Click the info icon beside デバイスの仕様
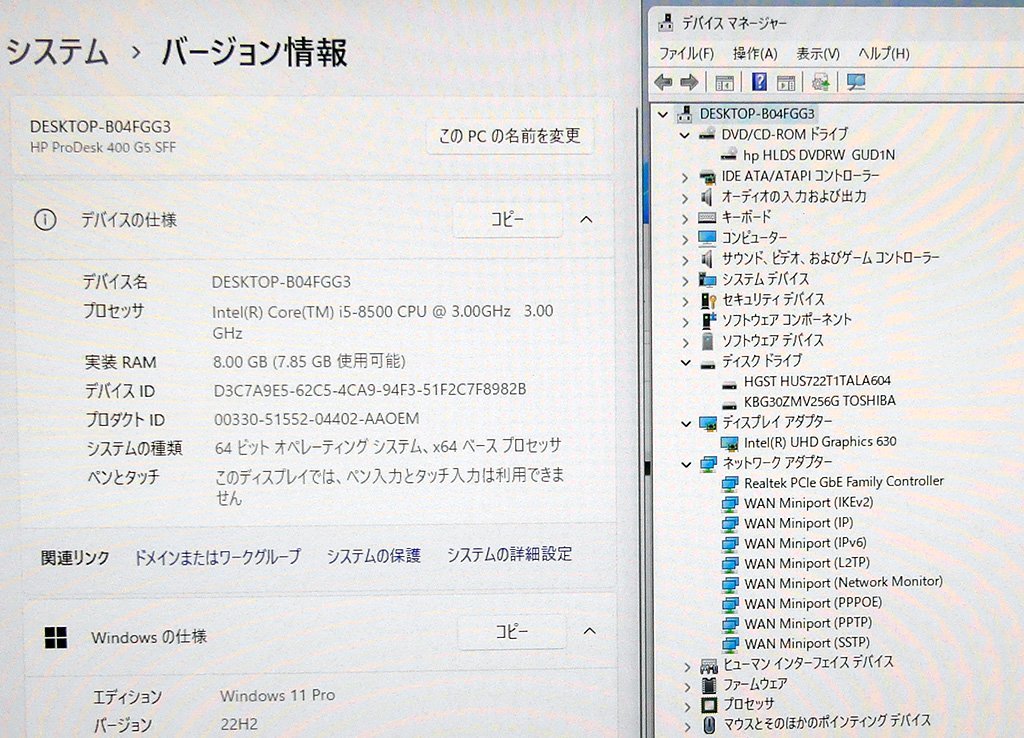The height and width of the screenshot is (738, 1024). 45,220
